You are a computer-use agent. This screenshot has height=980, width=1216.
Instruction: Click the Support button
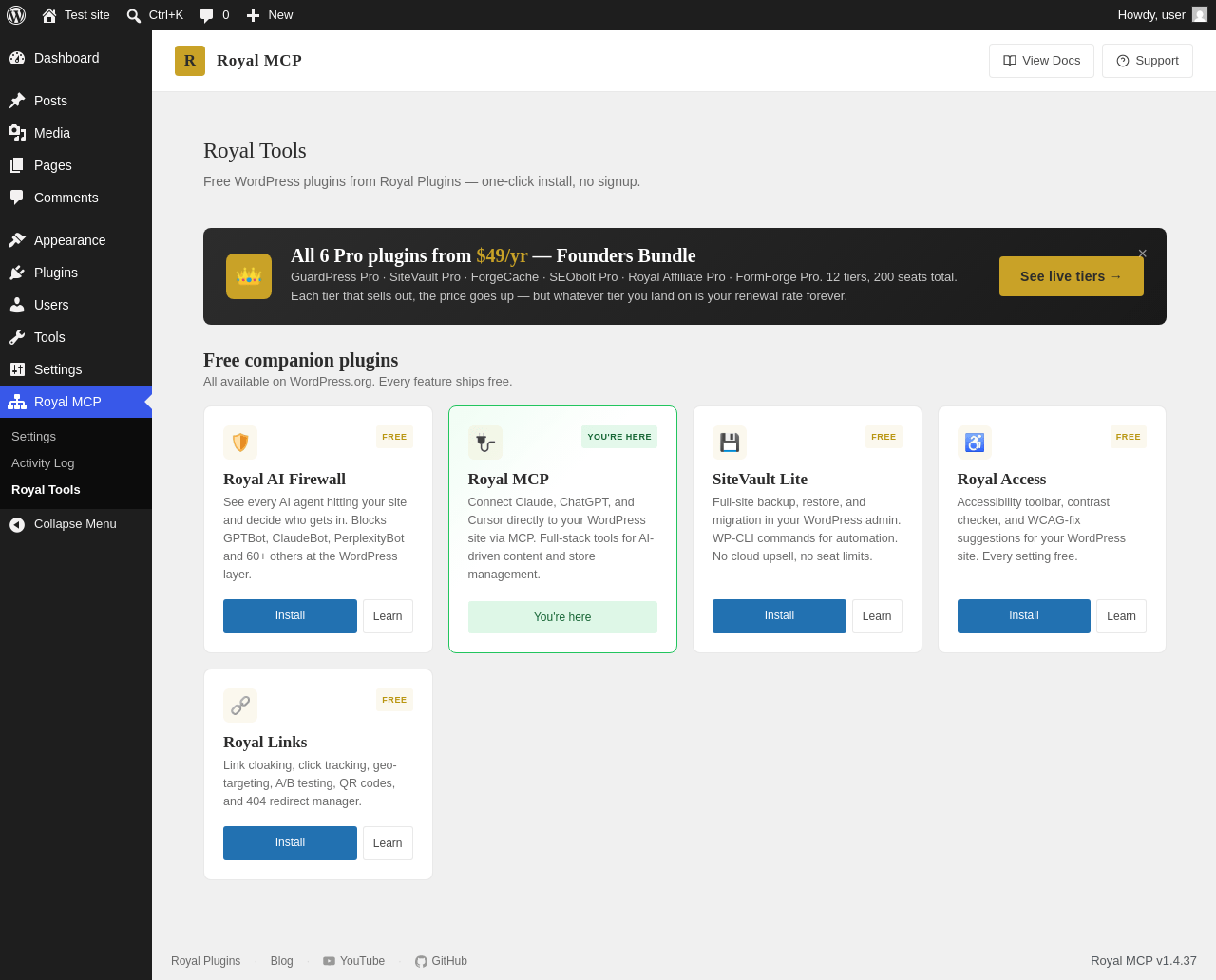pyautogui.click(x=1148, y=61)
